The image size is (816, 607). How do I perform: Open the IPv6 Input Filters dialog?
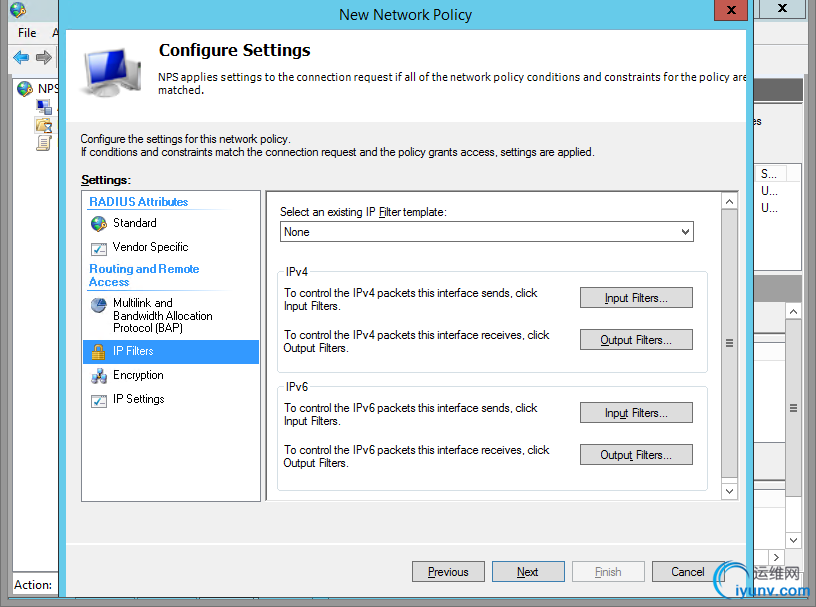coord(636,413)
